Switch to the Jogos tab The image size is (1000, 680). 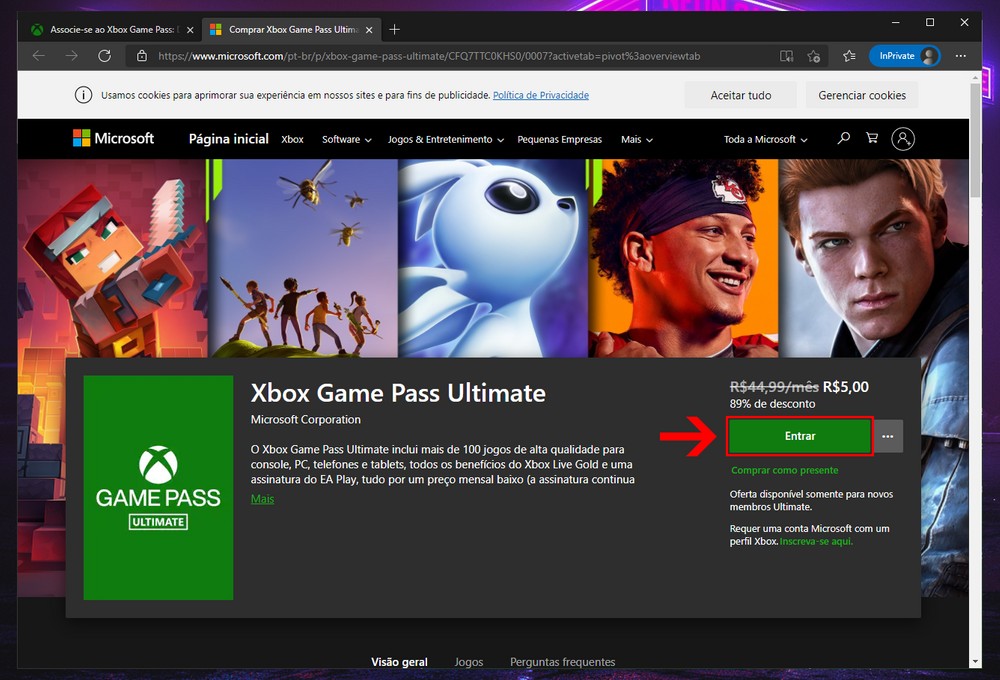[x=469, y=662]
